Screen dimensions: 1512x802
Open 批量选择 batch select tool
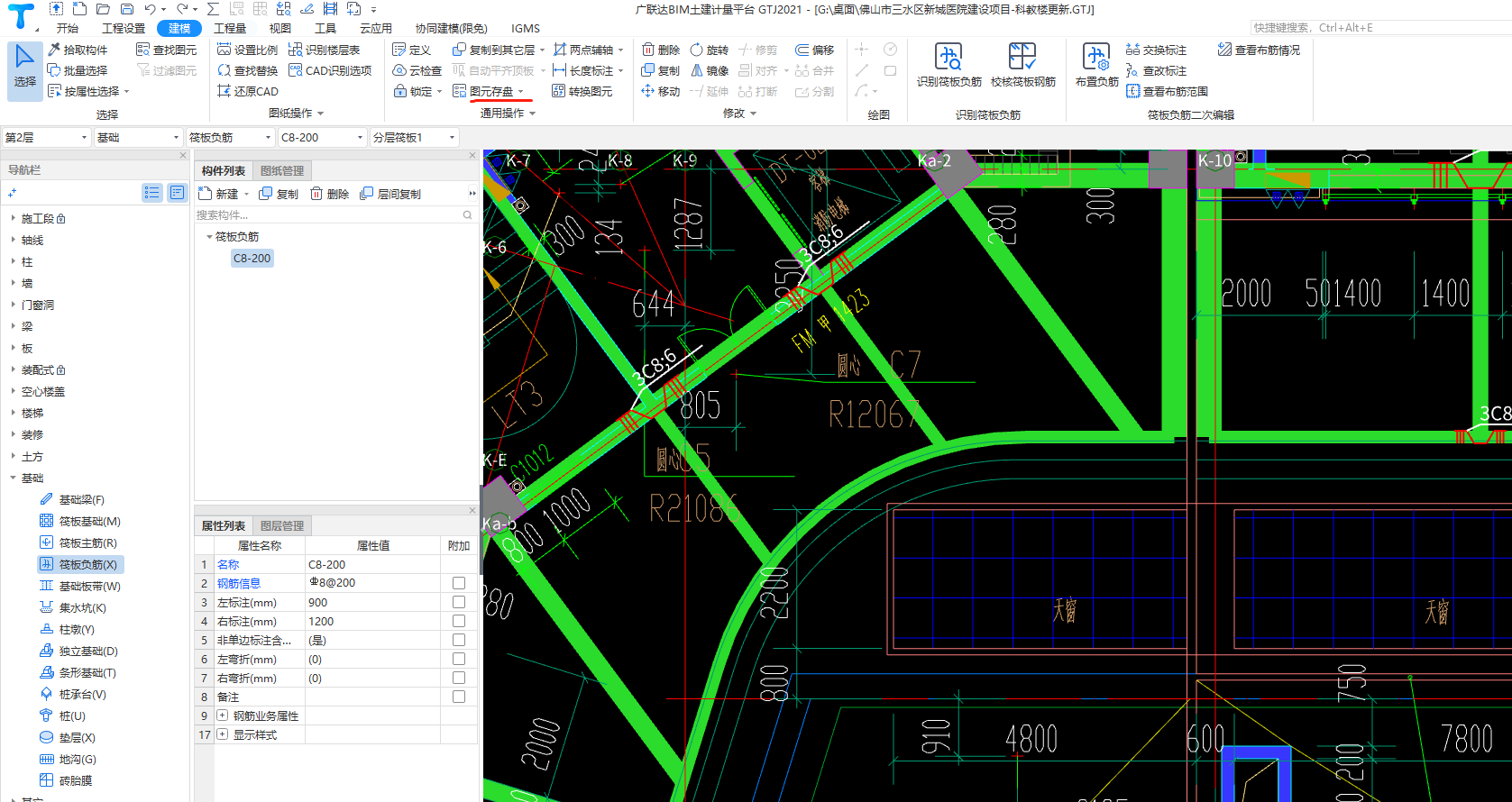point(78,71)
